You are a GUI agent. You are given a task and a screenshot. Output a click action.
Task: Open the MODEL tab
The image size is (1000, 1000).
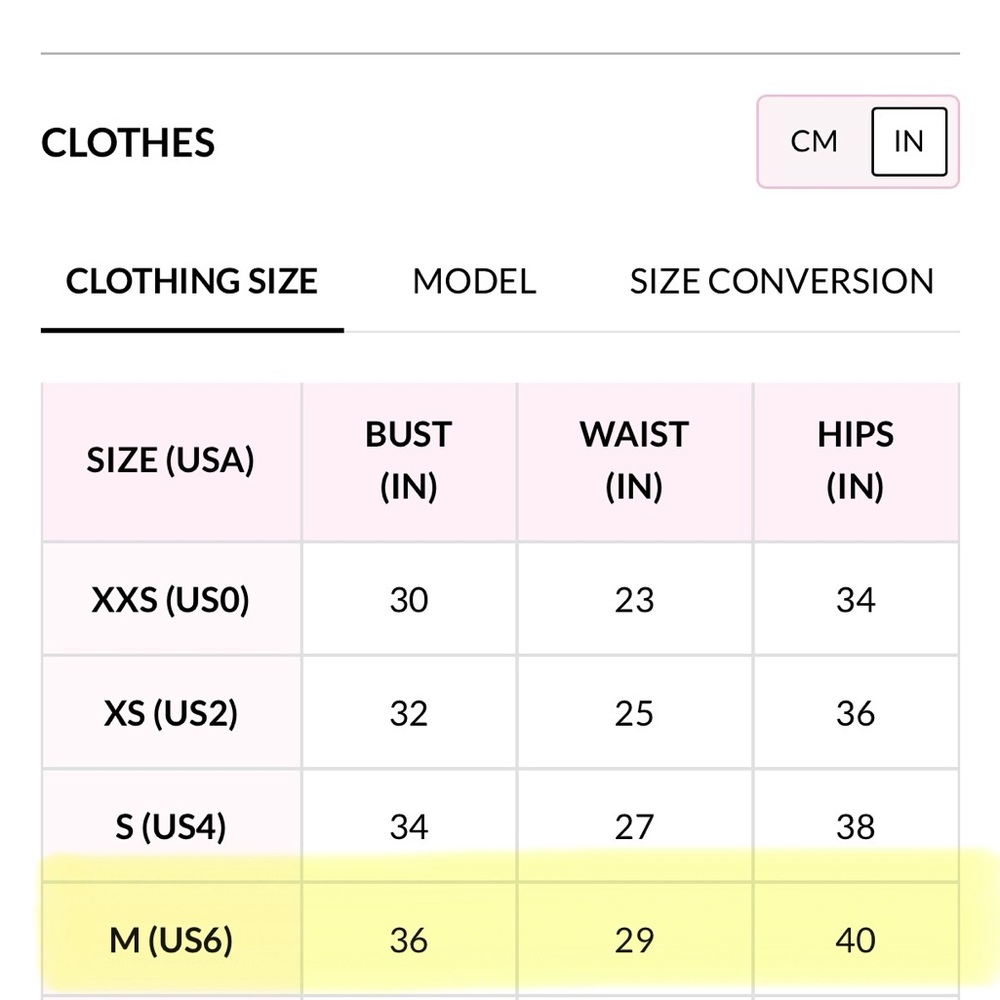(x=474, y=281)
